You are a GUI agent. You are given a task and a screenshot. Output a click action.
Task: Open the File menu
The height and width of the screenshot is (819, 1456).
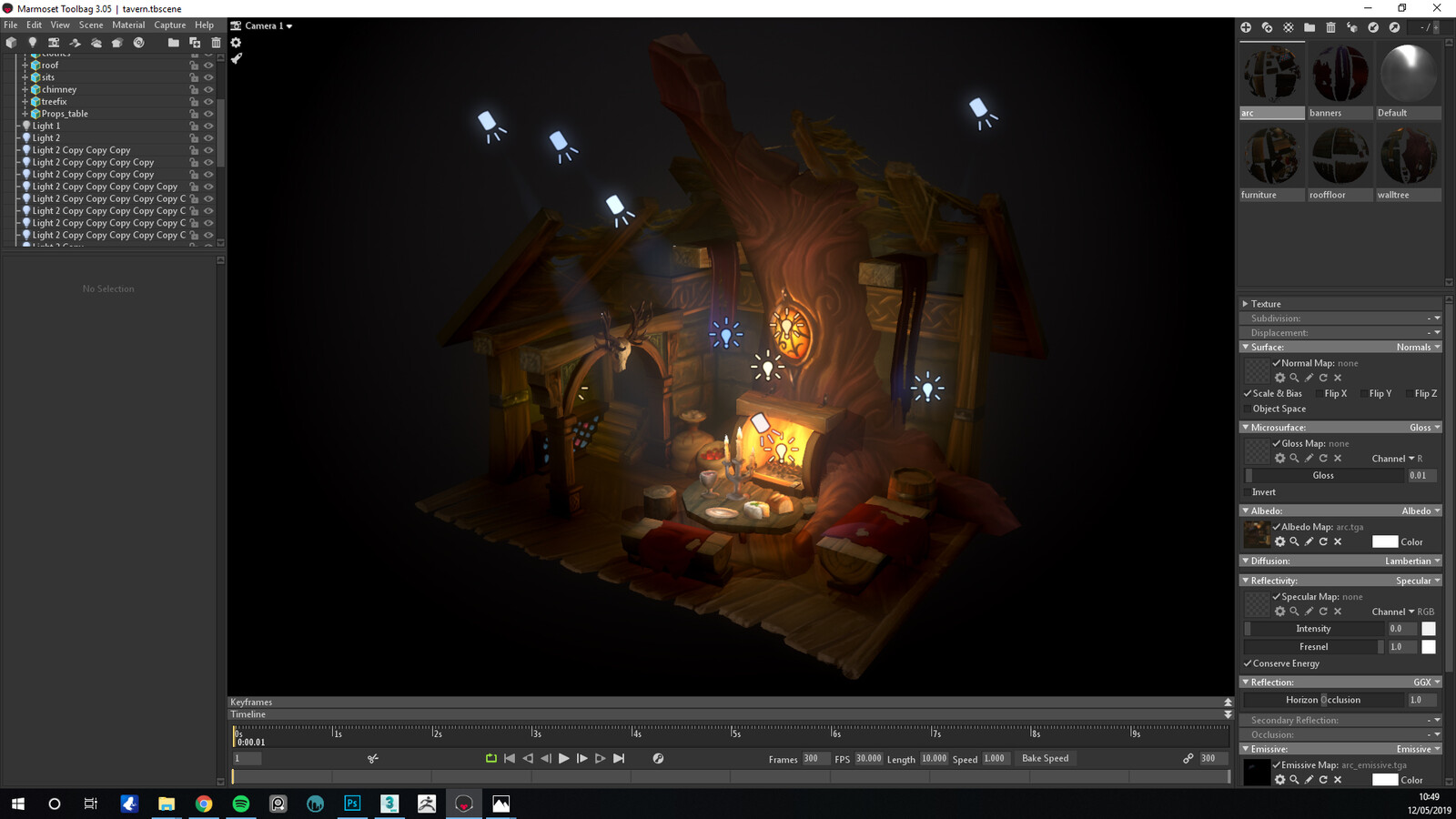11,25
